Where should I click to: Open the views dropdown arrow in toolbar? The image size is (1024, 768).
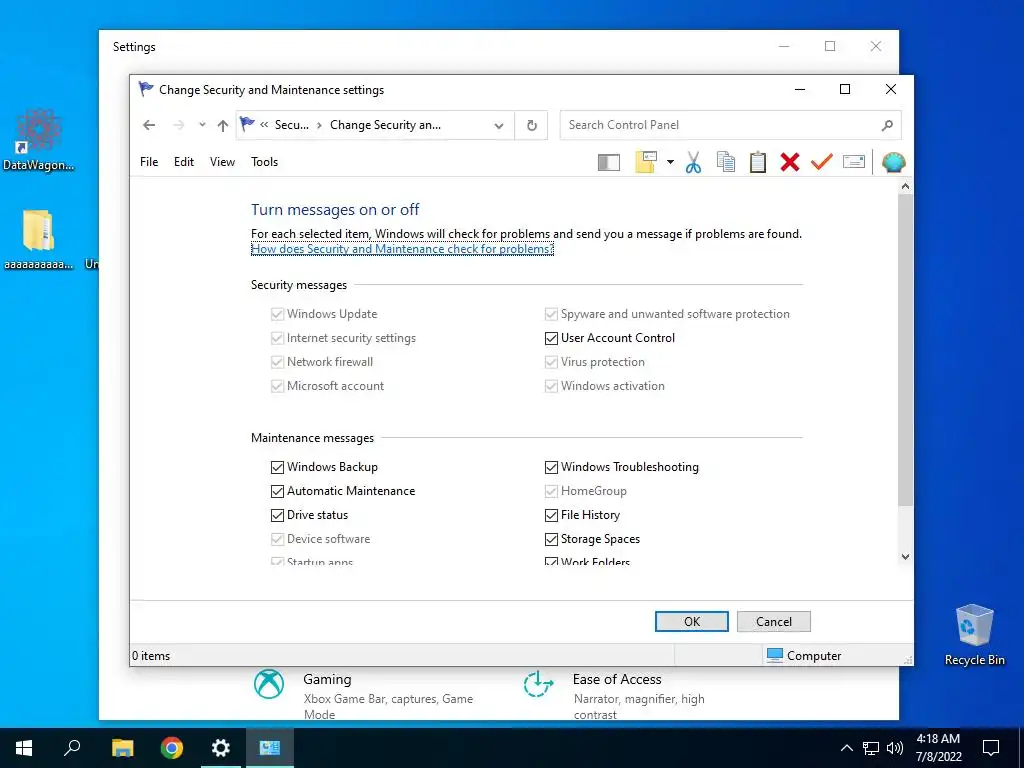670,162
